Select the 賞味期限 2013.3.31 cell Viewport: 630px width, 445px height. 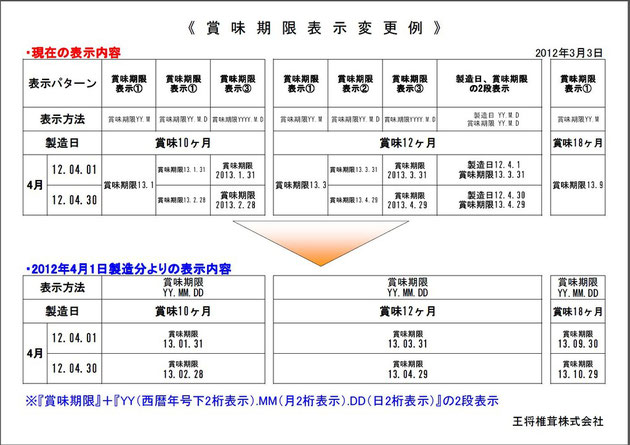tap(410, 170)
